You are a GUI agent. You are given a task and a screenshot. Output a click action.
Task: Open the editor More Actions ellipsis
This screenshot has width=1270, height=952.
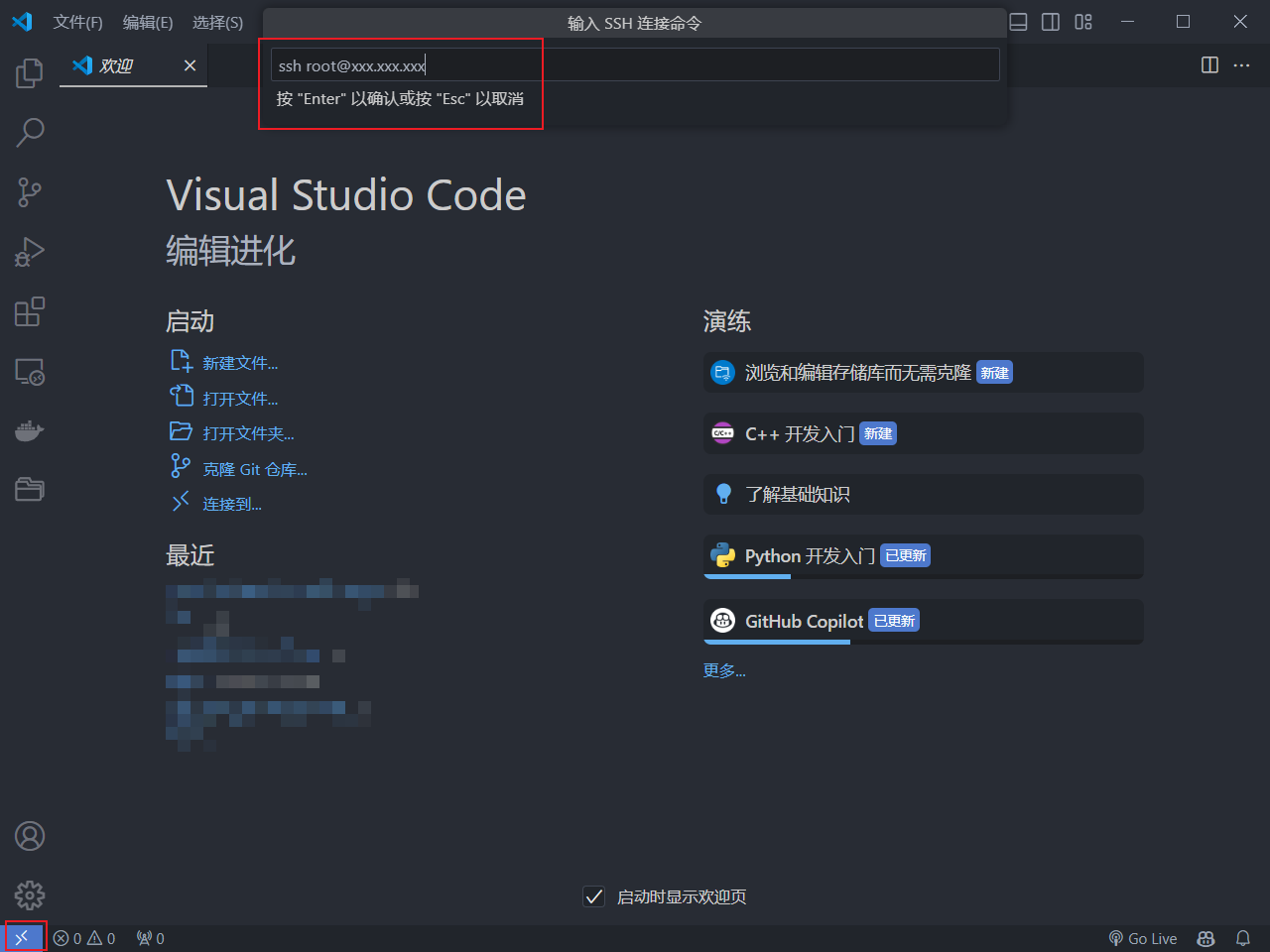point(1242,64)
